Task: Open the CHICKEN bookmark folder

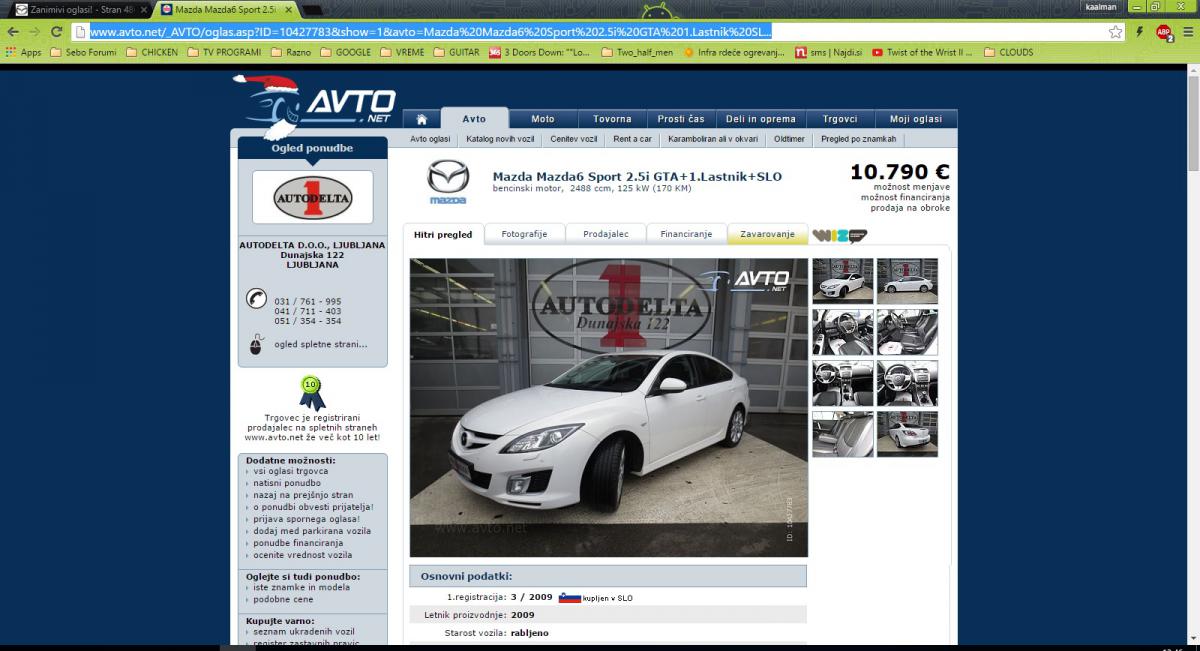Action: click(x=152, y=52)
